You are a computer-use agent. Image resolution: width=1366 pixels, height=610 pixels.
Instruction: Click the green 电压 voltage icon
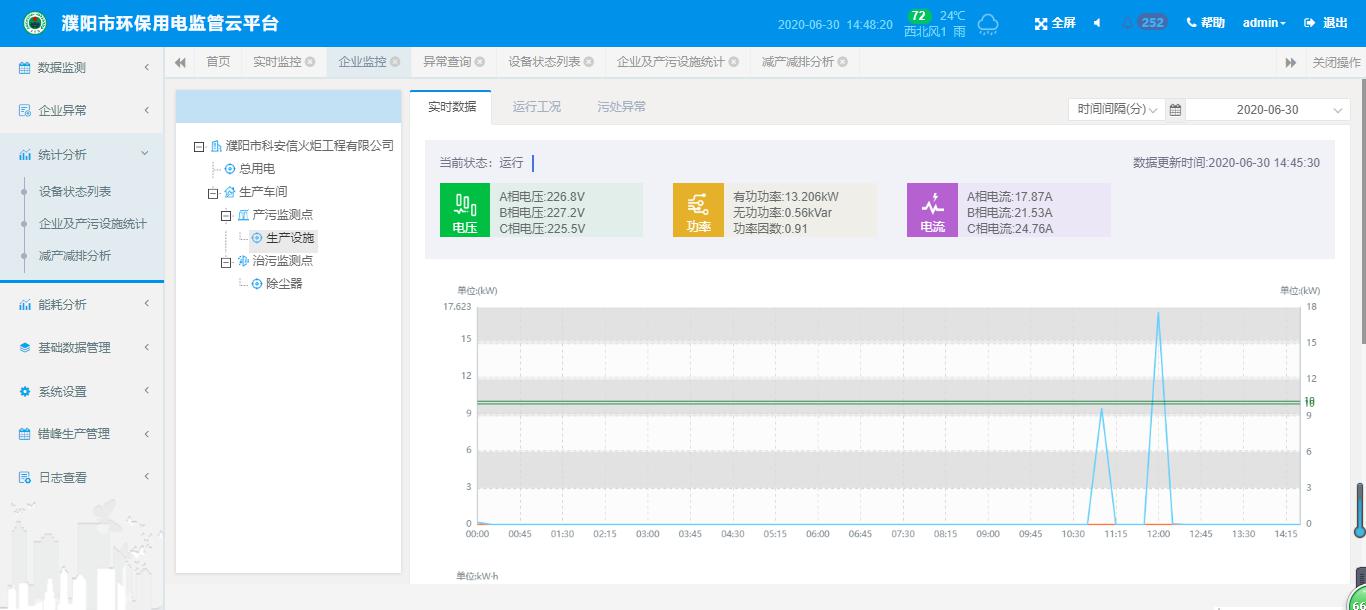coord(464,210)
